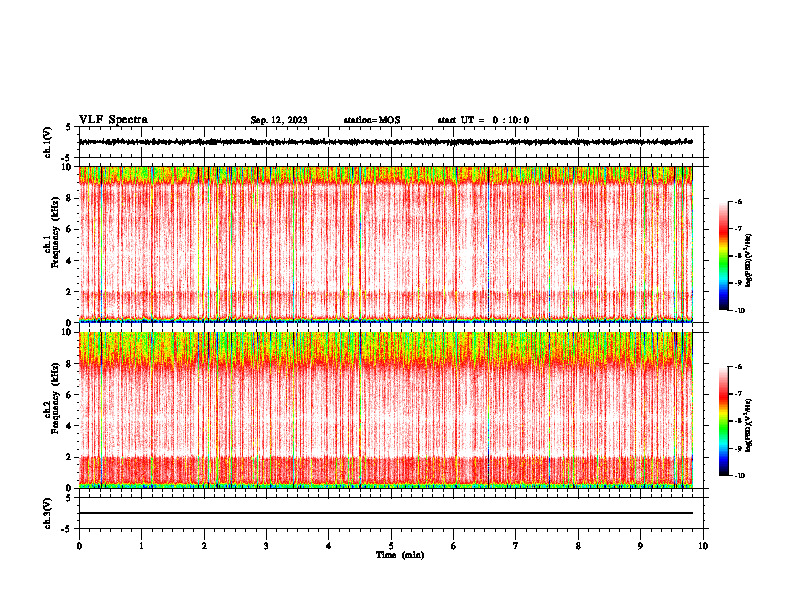
Task: Click time axis tick label "6"
Action: pyautogui.click(x=454, y=546)
